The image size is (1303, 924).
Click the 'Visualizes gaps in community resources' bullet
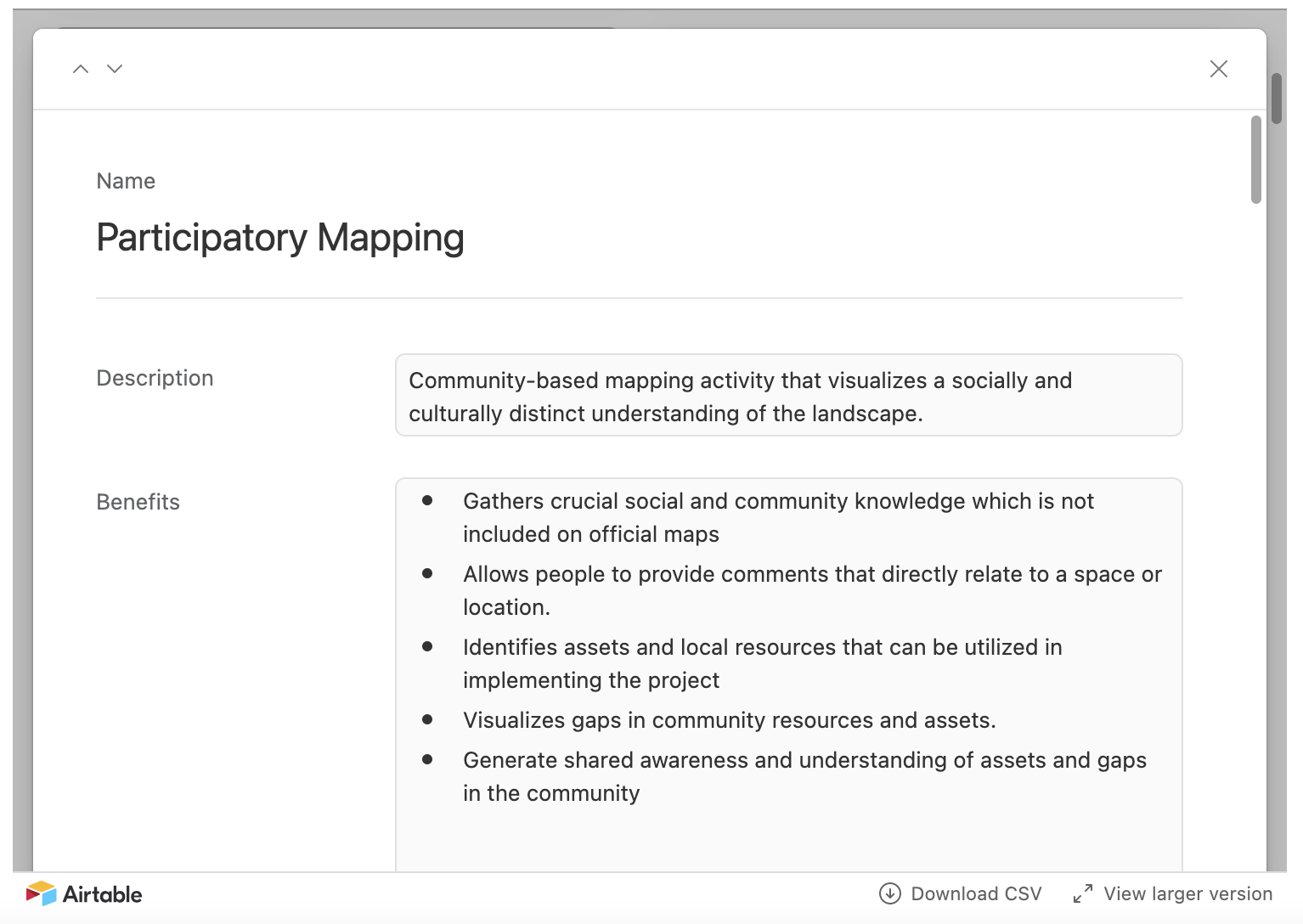pyautogui.click(x=729, y=720)
